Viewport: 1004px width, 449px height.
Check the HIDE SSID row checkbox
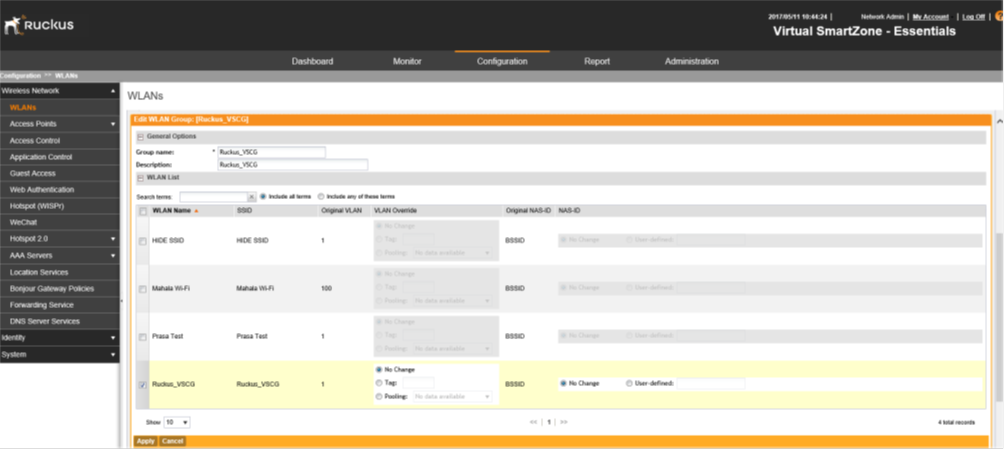point(142,241)
